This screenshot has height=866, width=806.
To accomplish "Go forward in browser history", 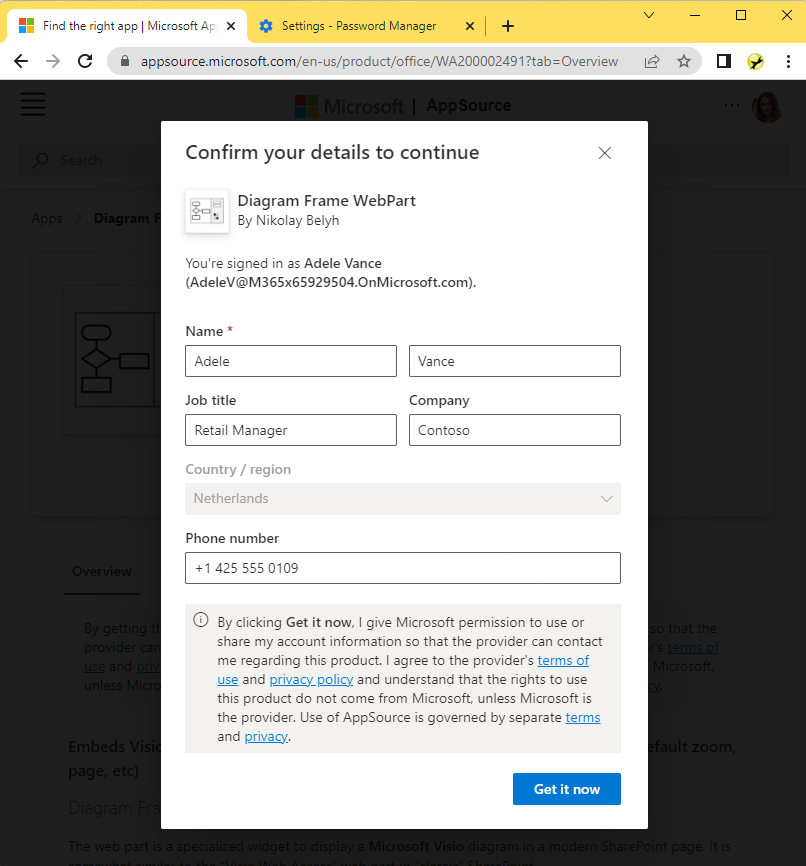I will (53, 61).
